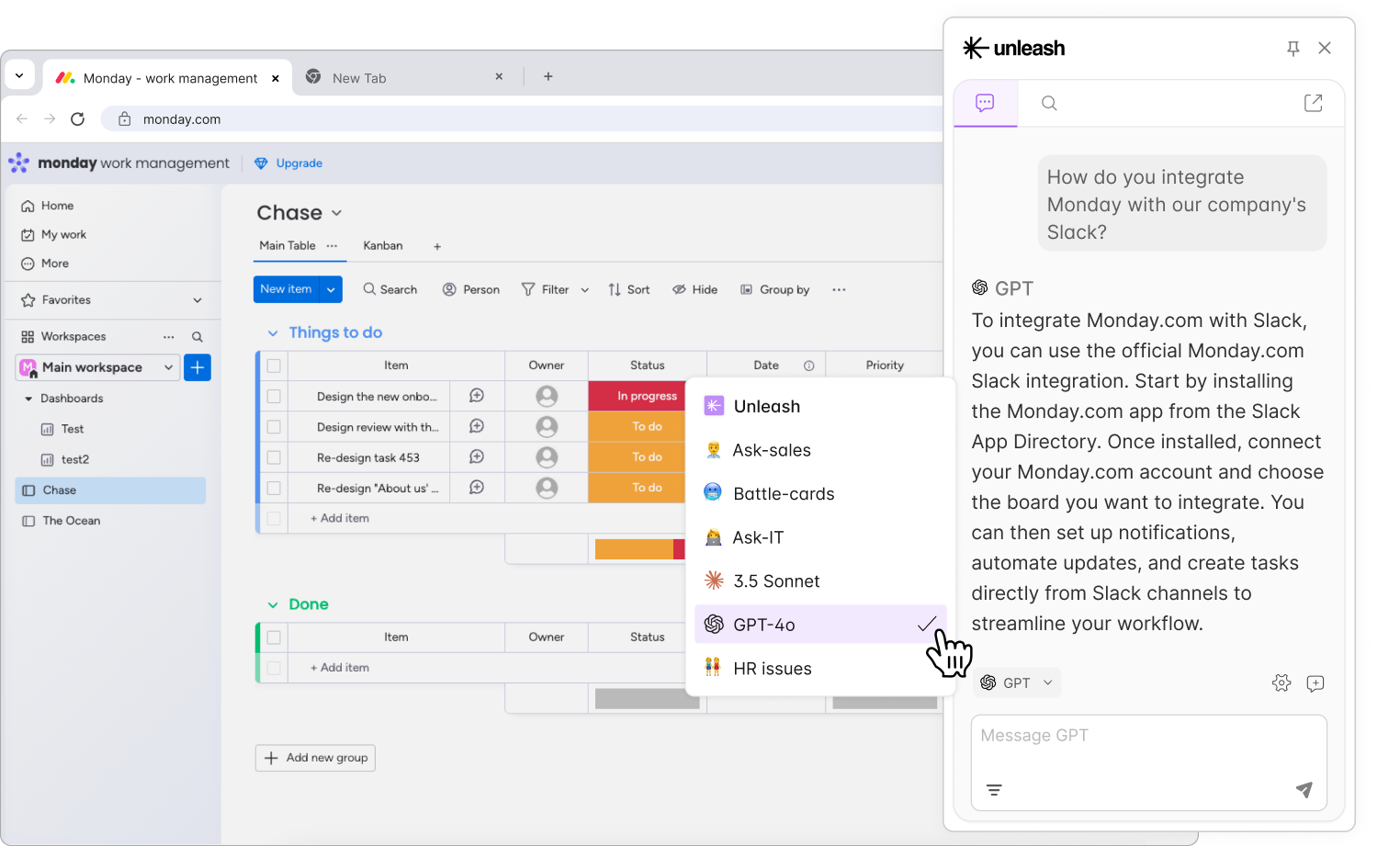Switch to the New Tab browser tab
Viewport: 1400px width, 846px height.
pyautogui.click(x=404, y=78)
